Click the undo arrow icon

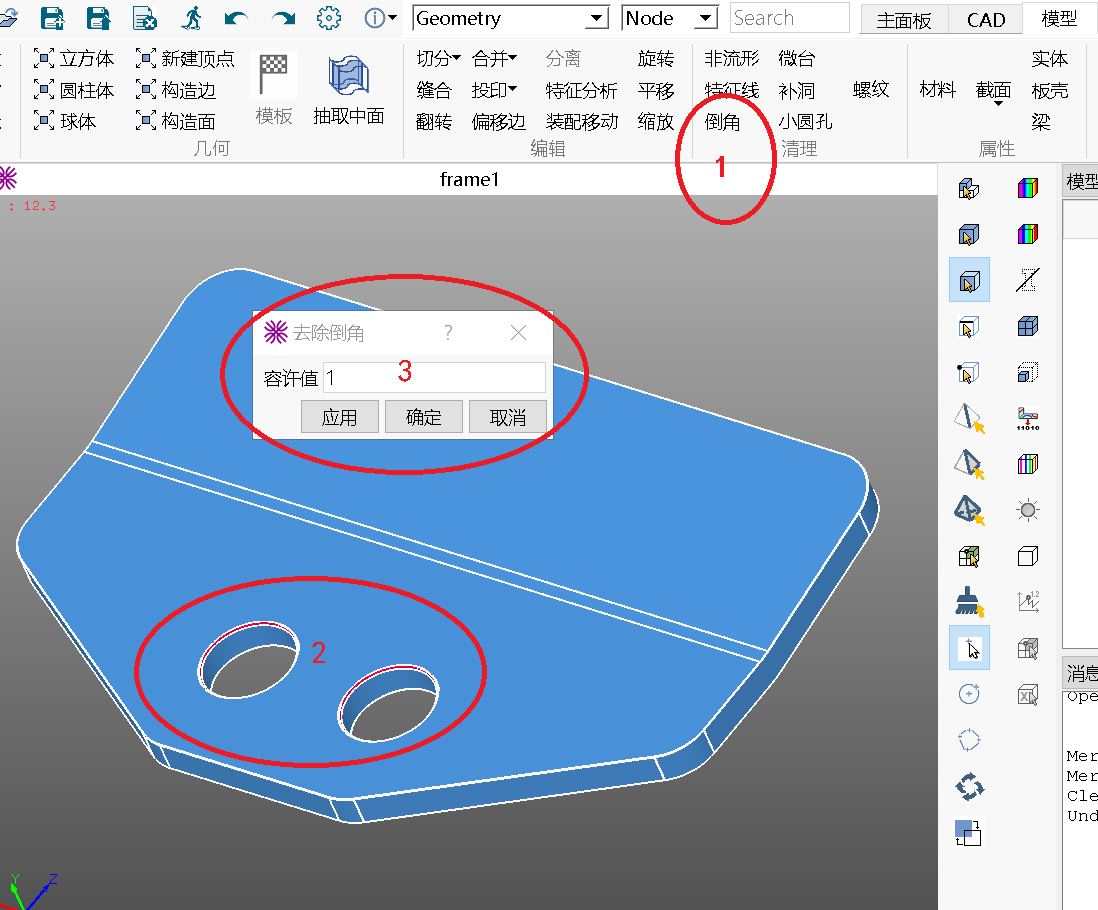click(237, 18)
